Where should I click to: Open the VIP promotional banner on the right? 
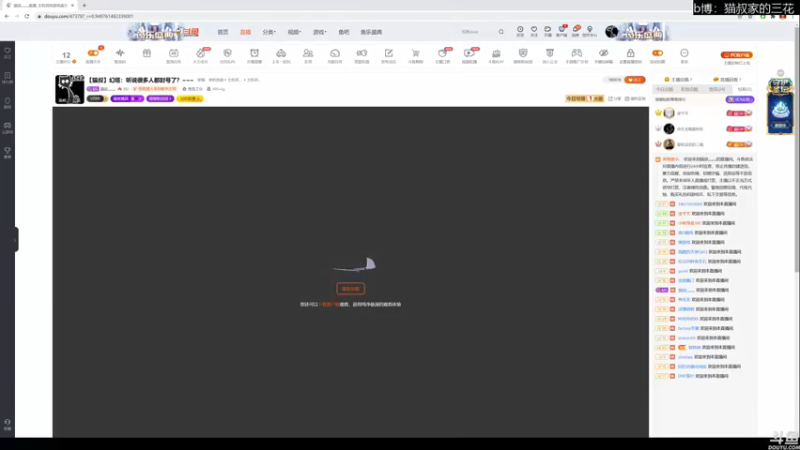[780, 106]
